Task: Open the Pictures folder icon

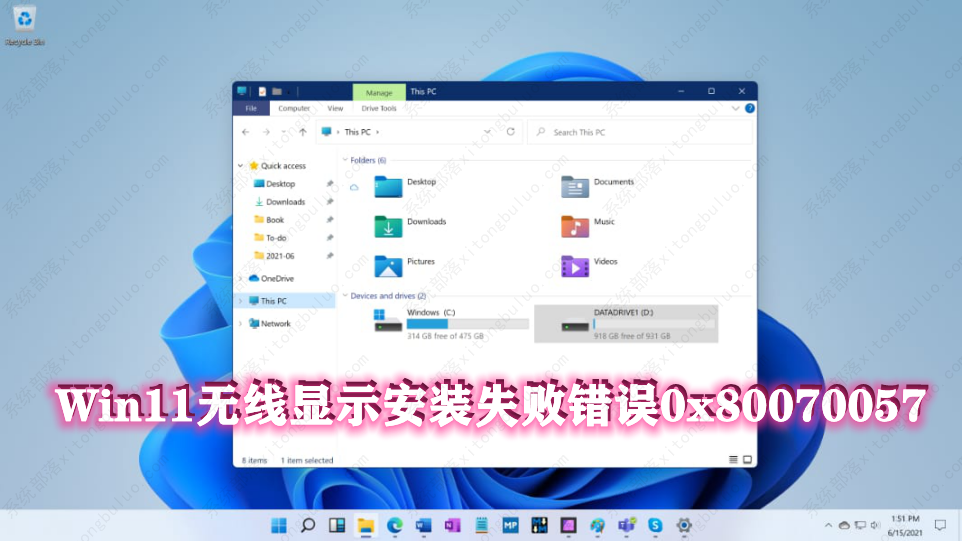Action: coord(388,266)
